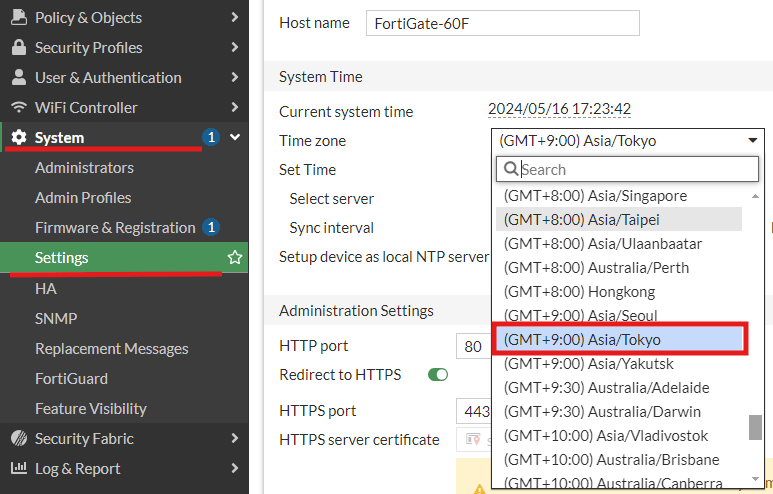Click the System notification badge
The height and width of the screenshot is (494, 773).
click(211, 137)
